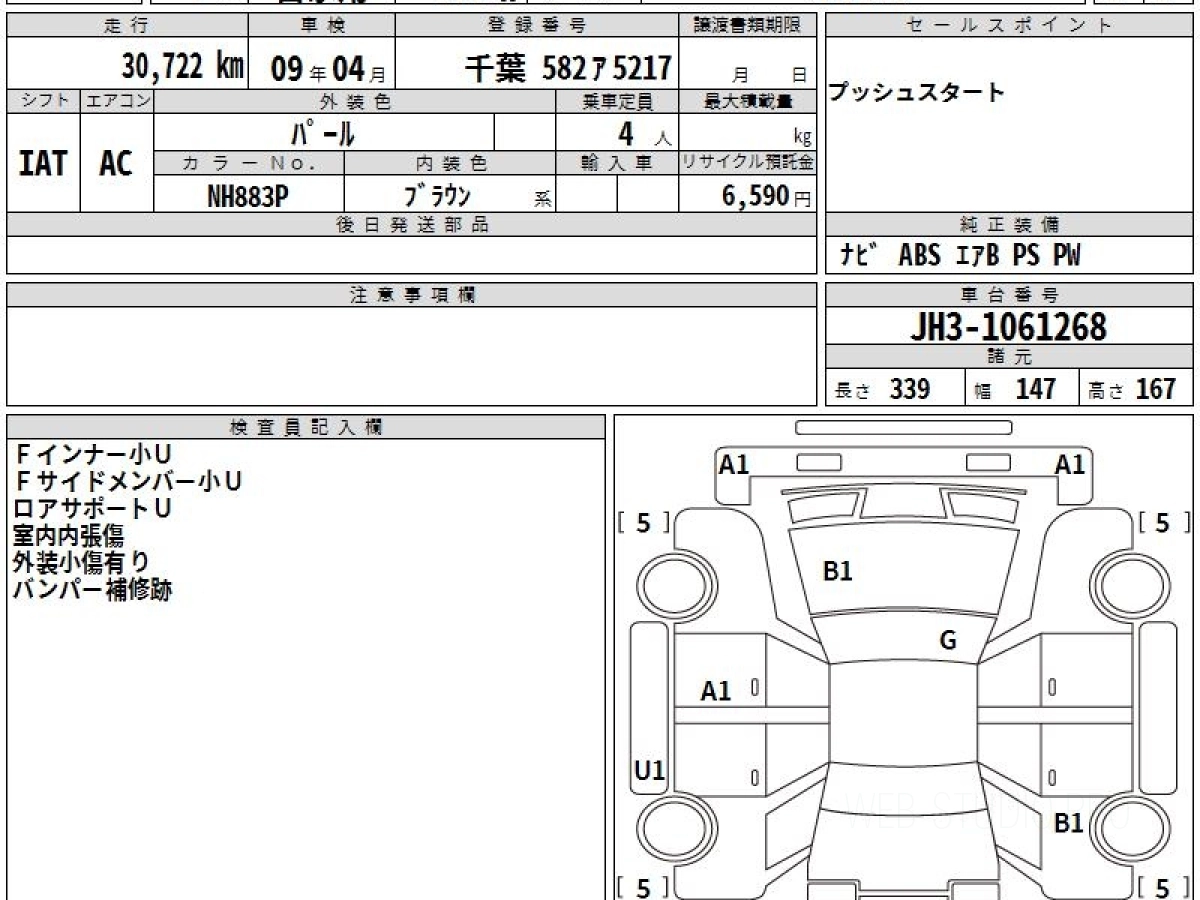Click the 純正装備 header
Image resolution: width=1200 pixels, height=900 pixels.
1009,225
